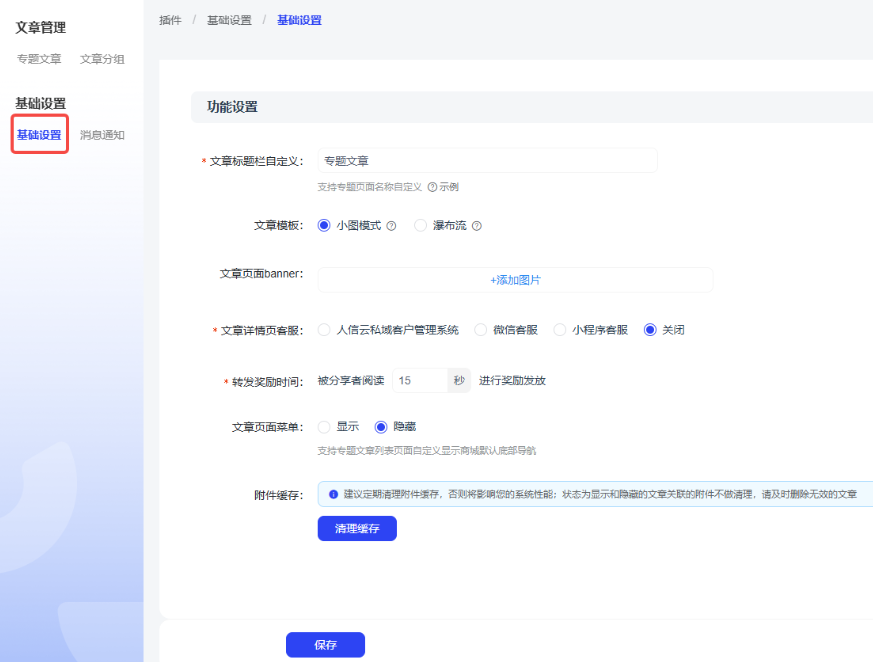Click 清理缓存 button
The width and height of the screenshot is (873, 662).
357,529
